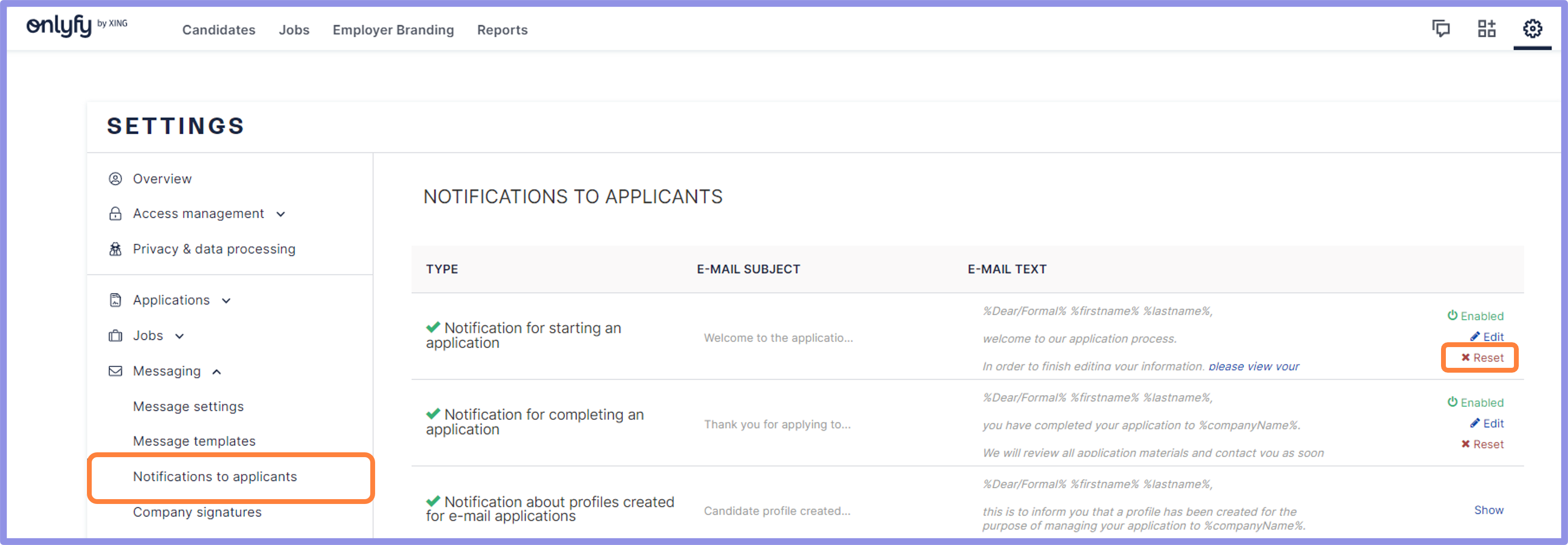Click Show for the e-mail applications notification
The width and height of the screenshot is (1568, 545).
coord(1489,510)
